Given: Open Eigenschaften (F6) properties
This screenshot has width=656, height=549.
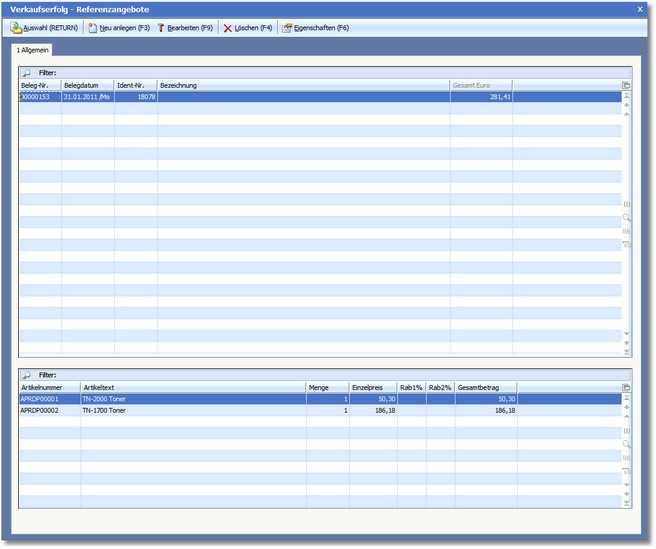Looking at the screenshot, I should 315,28.
